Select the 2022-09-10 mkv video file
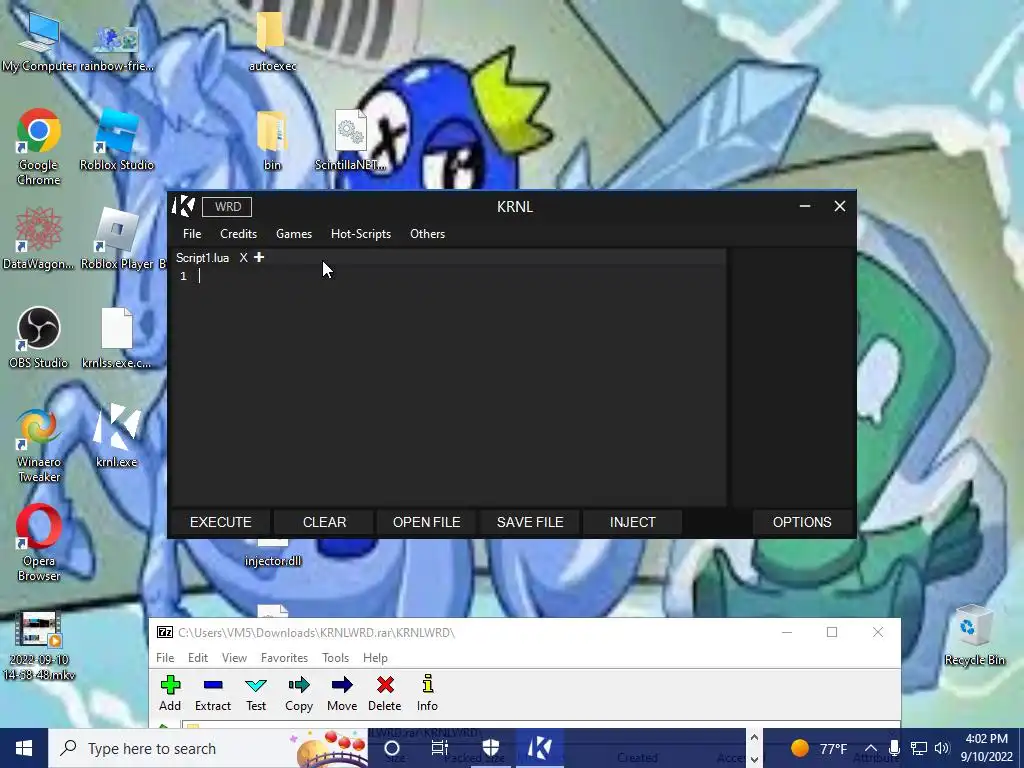This screenshot has width=1024, height=768. 39,645
